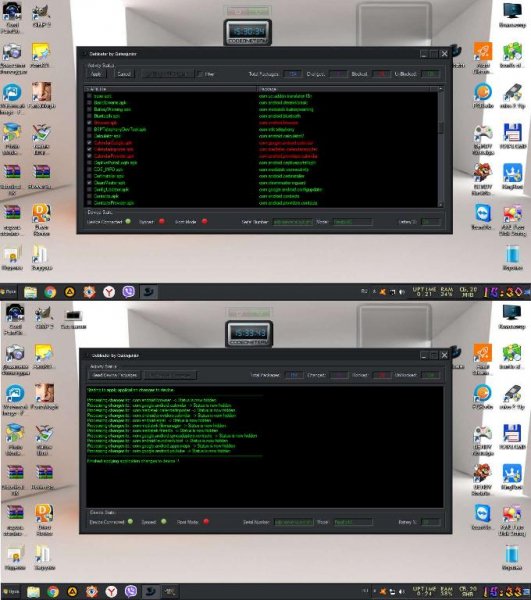Click red Root Mode indicator in log window
The width and height of the screenshot is (531, 600).
click(206, 522)
